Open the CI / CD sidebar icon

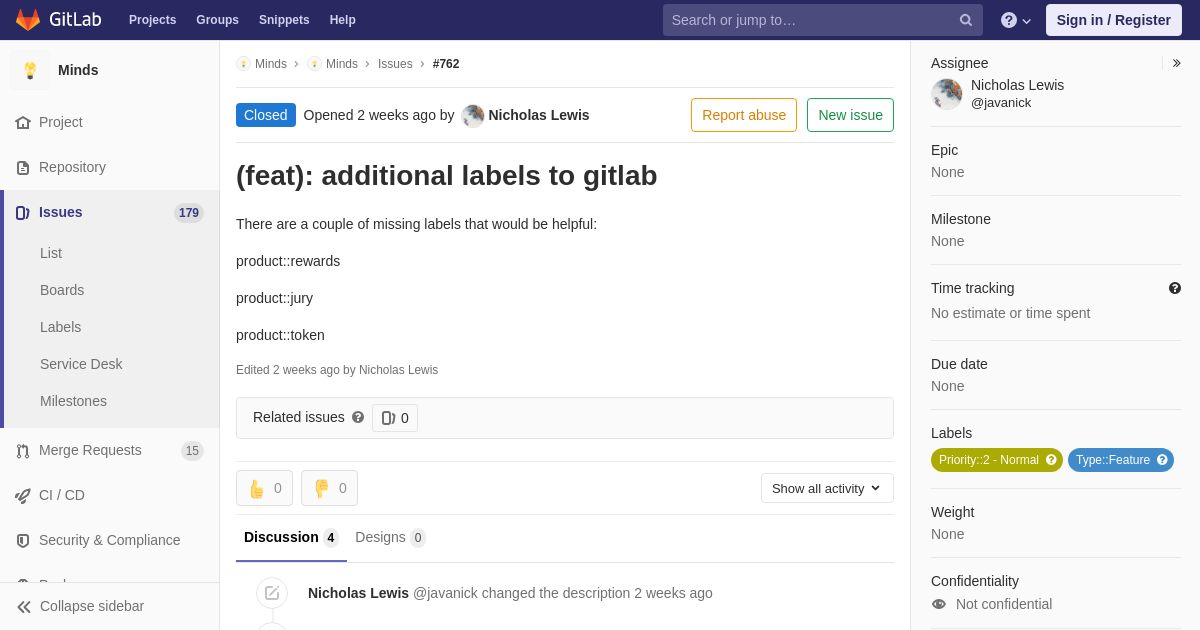tap(23, 495)
